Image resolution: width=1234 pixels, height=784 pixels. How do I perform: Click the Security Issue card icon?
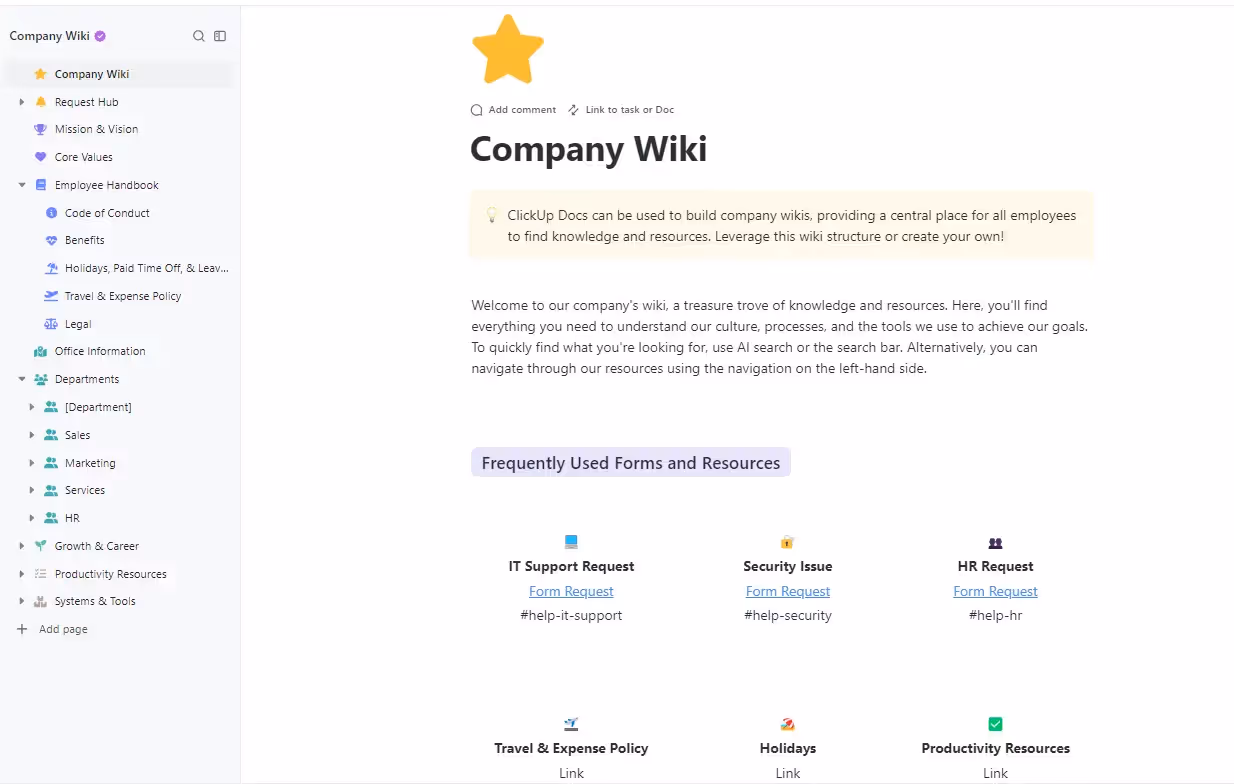point(787,541)
